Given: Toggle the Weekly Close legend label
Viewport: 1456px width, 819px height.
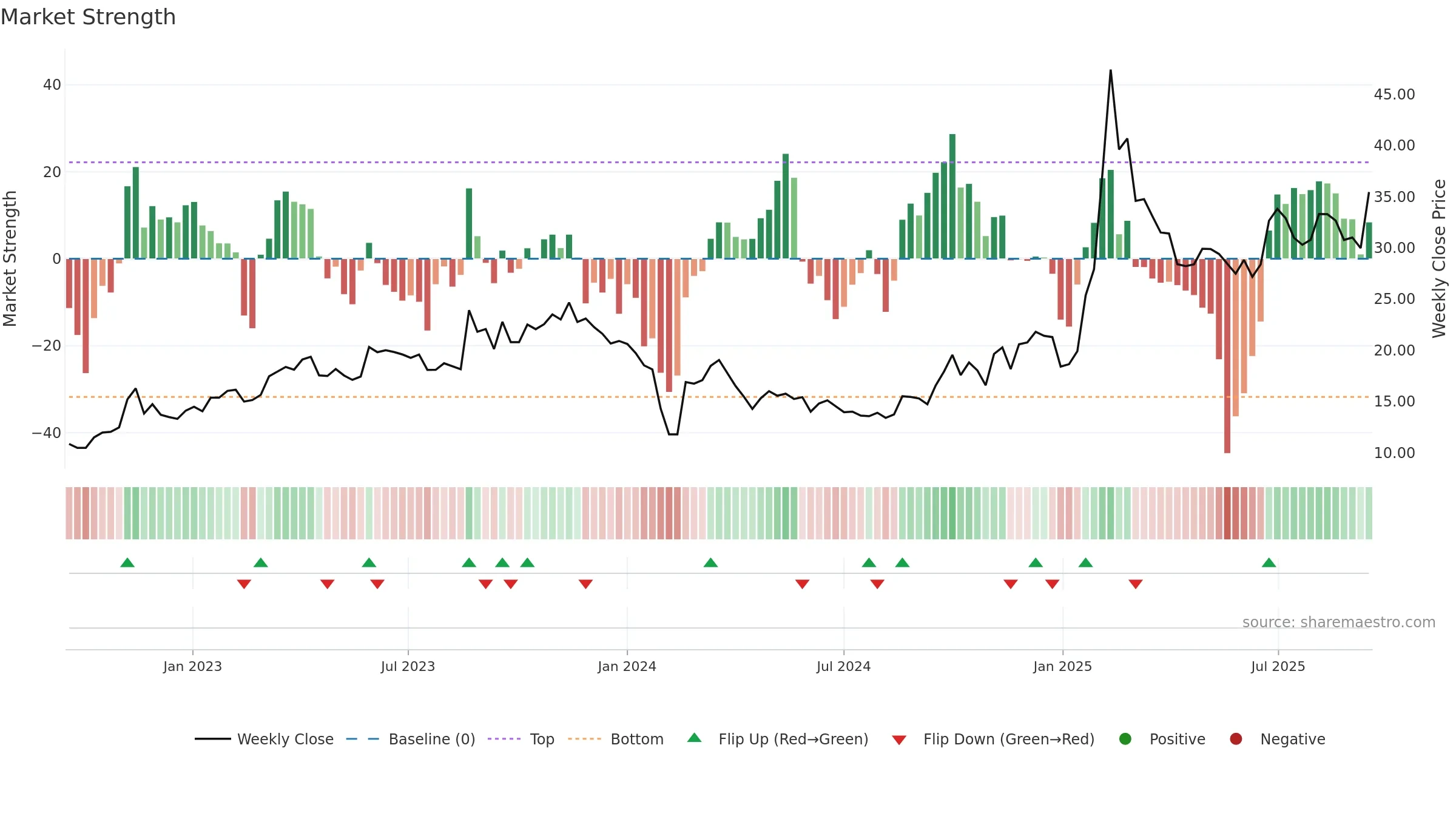Looking at the screenshot, I should point(285,739).
